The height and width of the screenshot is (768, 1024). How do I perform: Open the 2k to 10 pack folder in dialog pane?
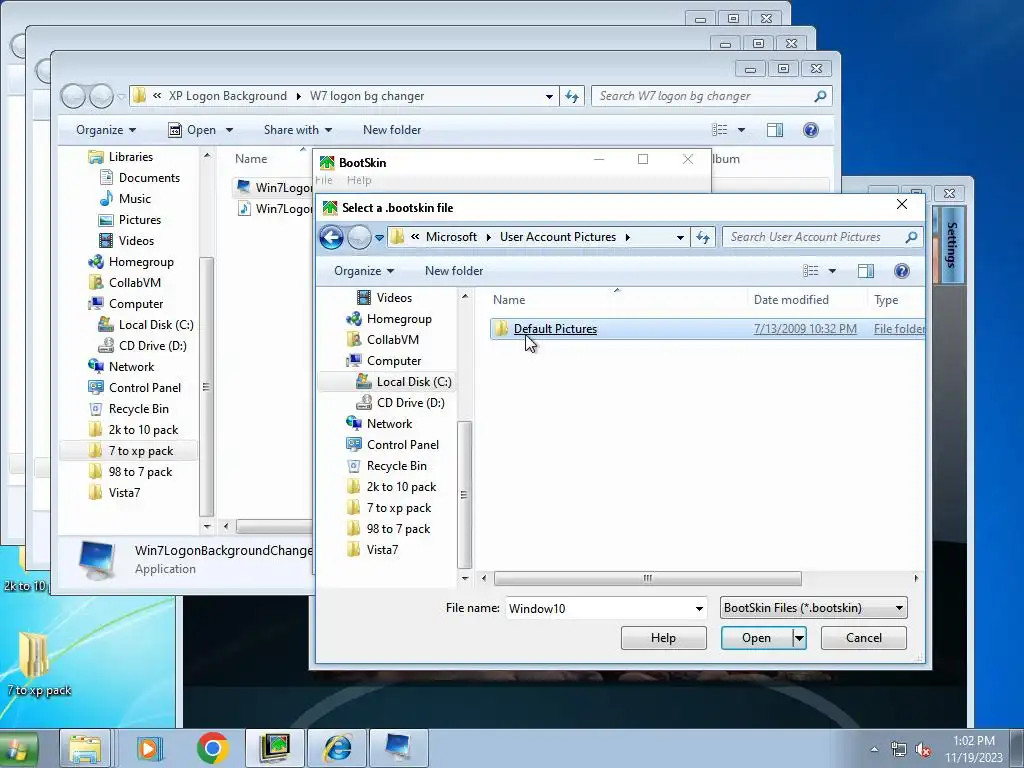[x=401, y=487]
